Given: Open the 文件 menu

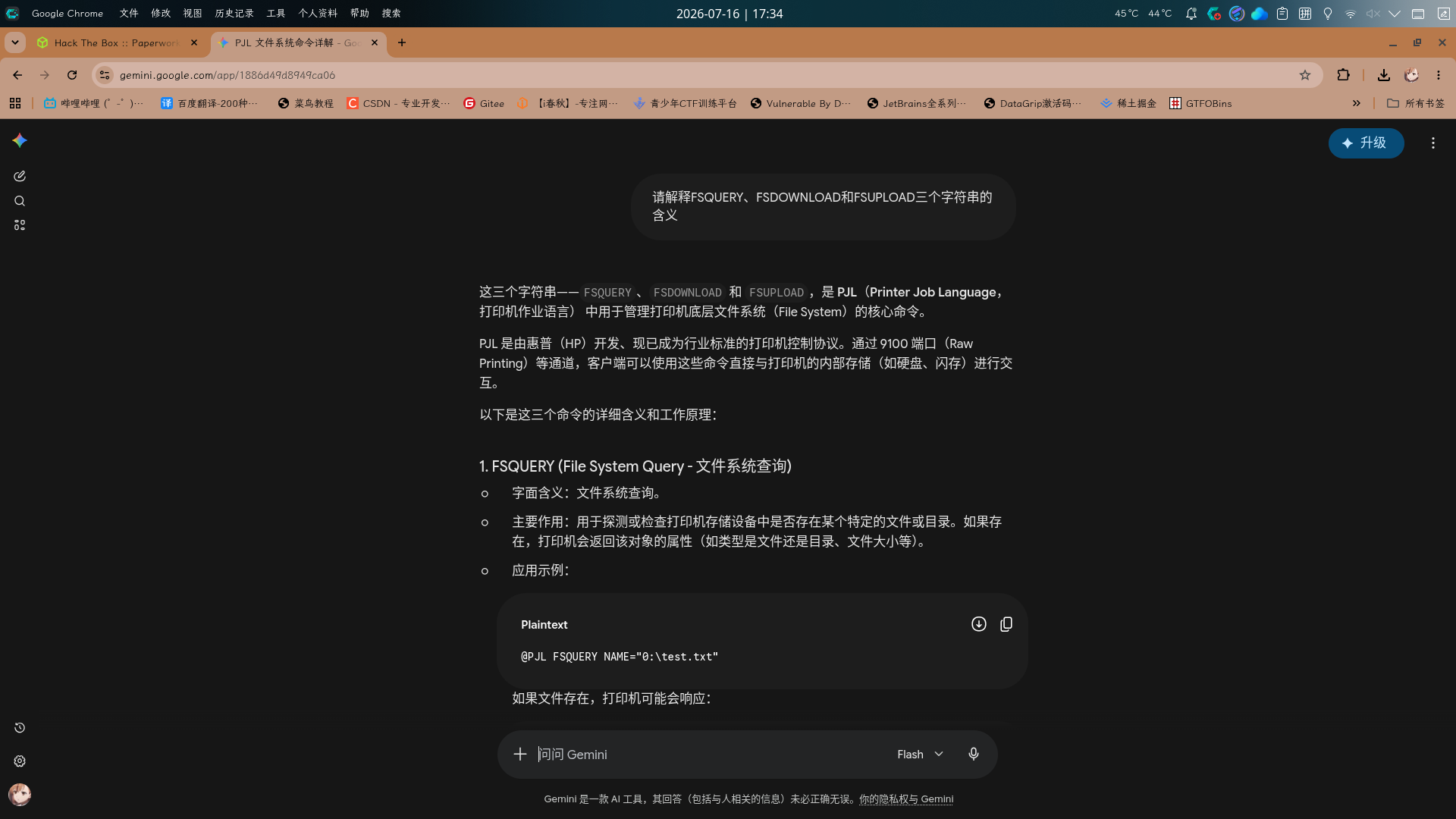Looking at the screenshot, I should click(129, 14).
